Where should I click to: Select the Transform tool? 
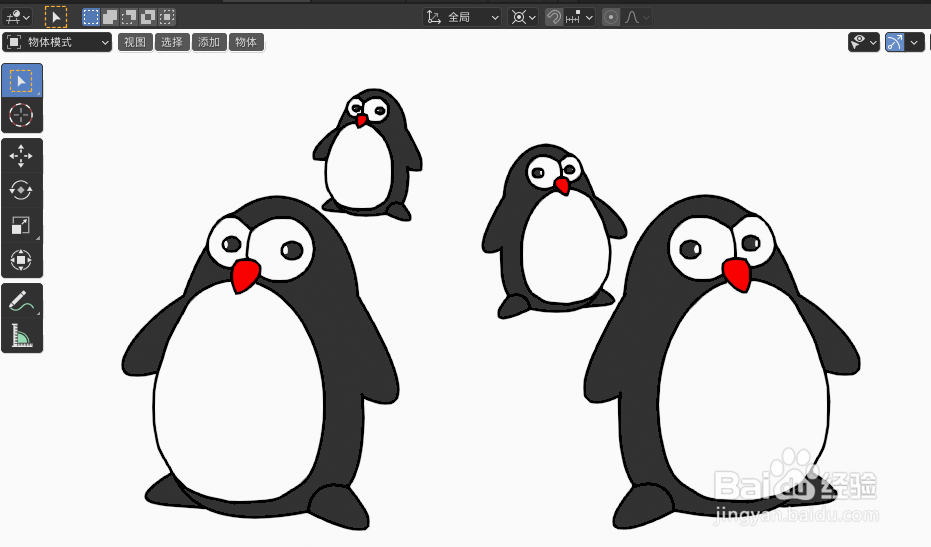coord(21,260)
